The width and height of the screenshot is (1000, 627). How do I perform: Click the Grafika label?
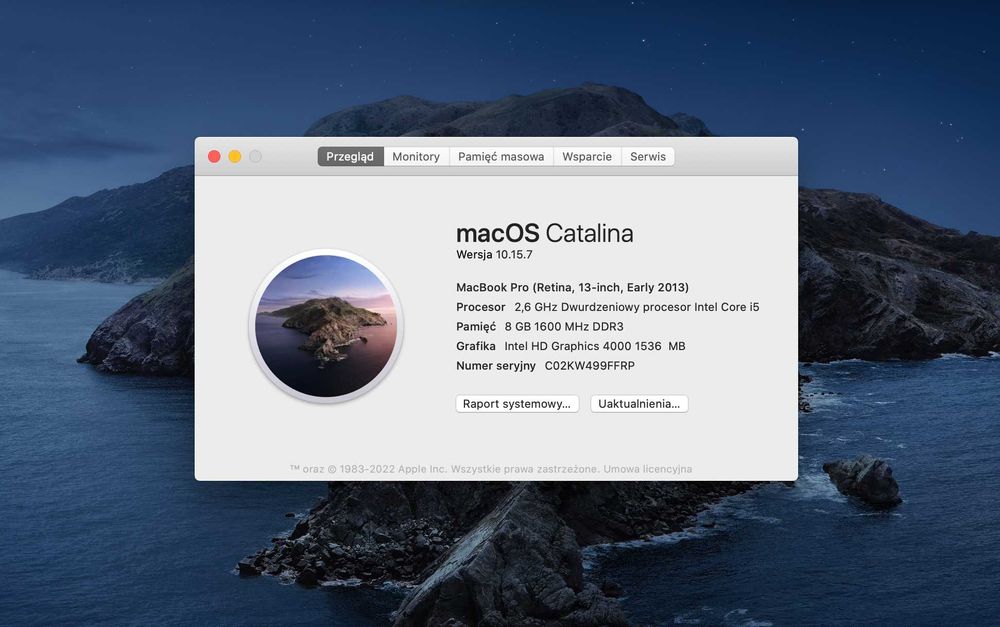click(476, 346)
